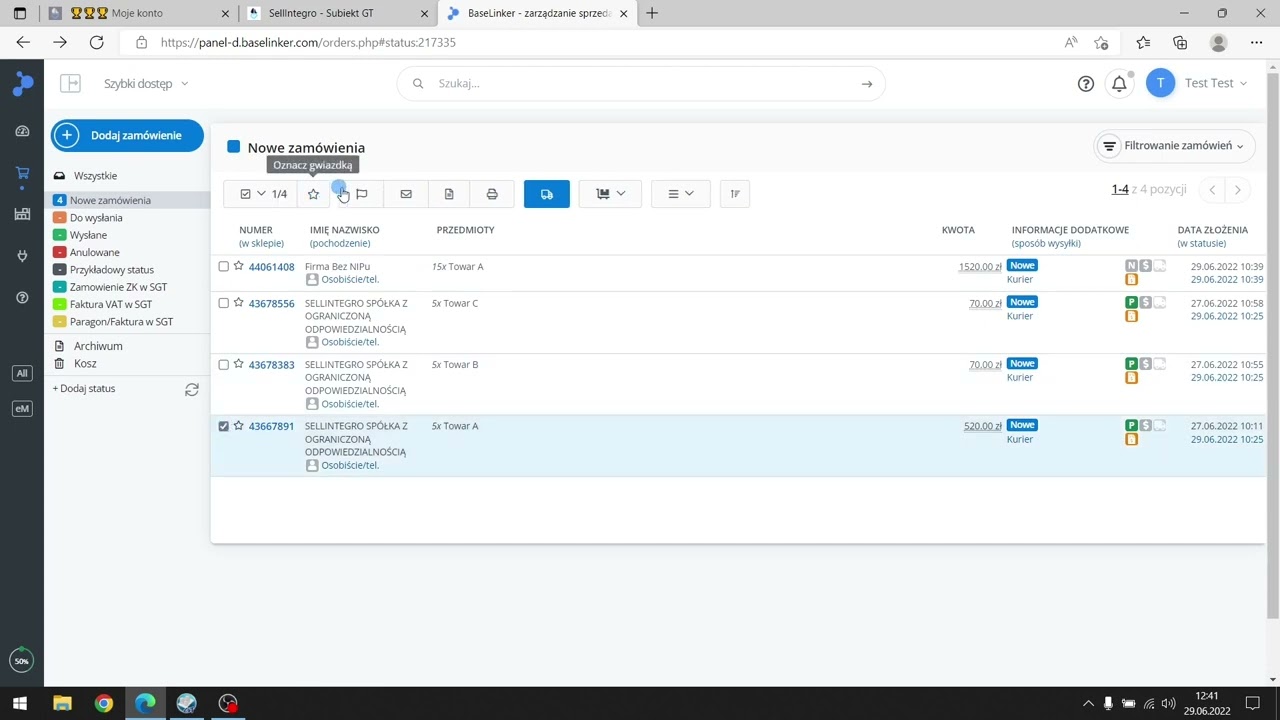
Task: Click the star icon in toolbar
Action: pyautogui.click(x=313, y=194)
